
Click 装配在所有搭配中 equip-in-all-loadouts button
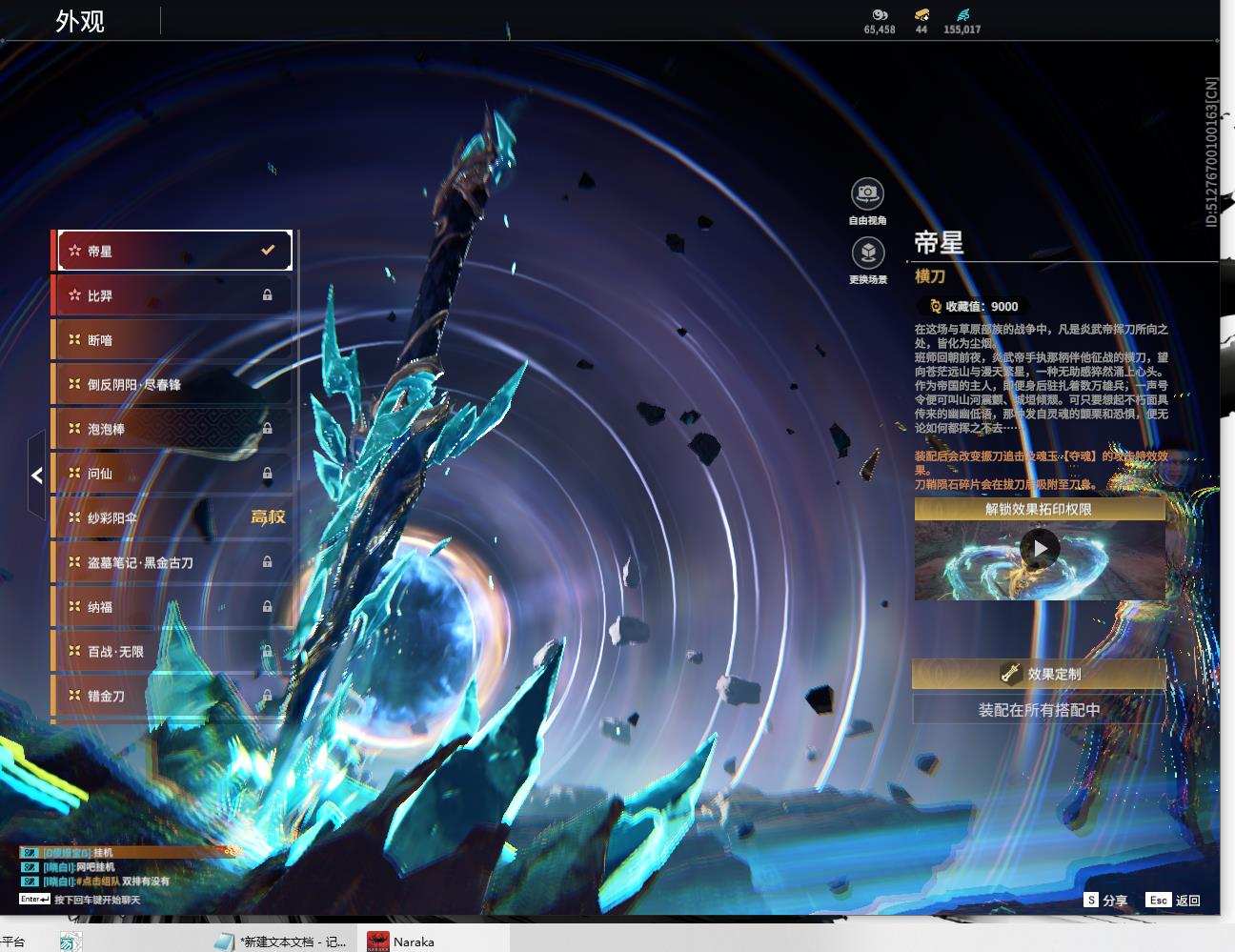pyautogui.click(x=1039, y=710)
